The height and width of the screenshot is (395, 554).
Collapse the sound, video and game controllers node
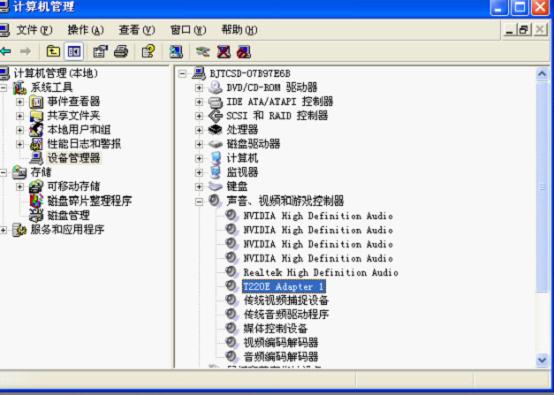point(199,201)
